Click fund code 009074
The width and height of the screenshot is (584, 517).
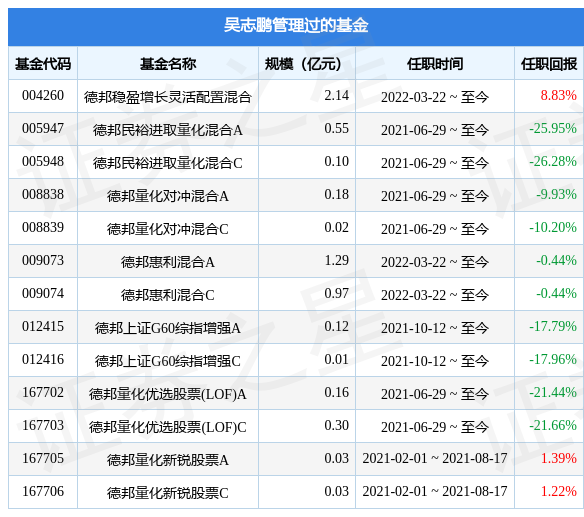pos(43,294)
